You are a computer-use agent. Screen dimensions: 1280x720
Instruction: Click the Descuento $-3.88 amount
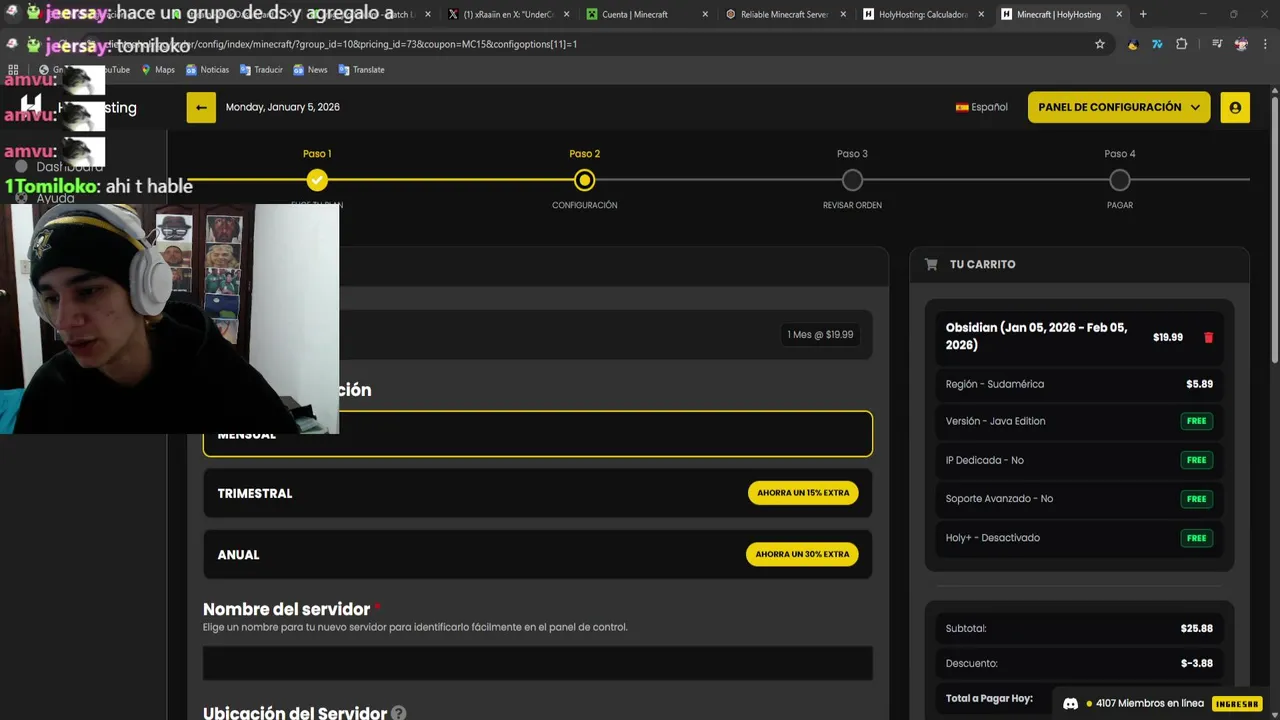tap(1197, 664)
